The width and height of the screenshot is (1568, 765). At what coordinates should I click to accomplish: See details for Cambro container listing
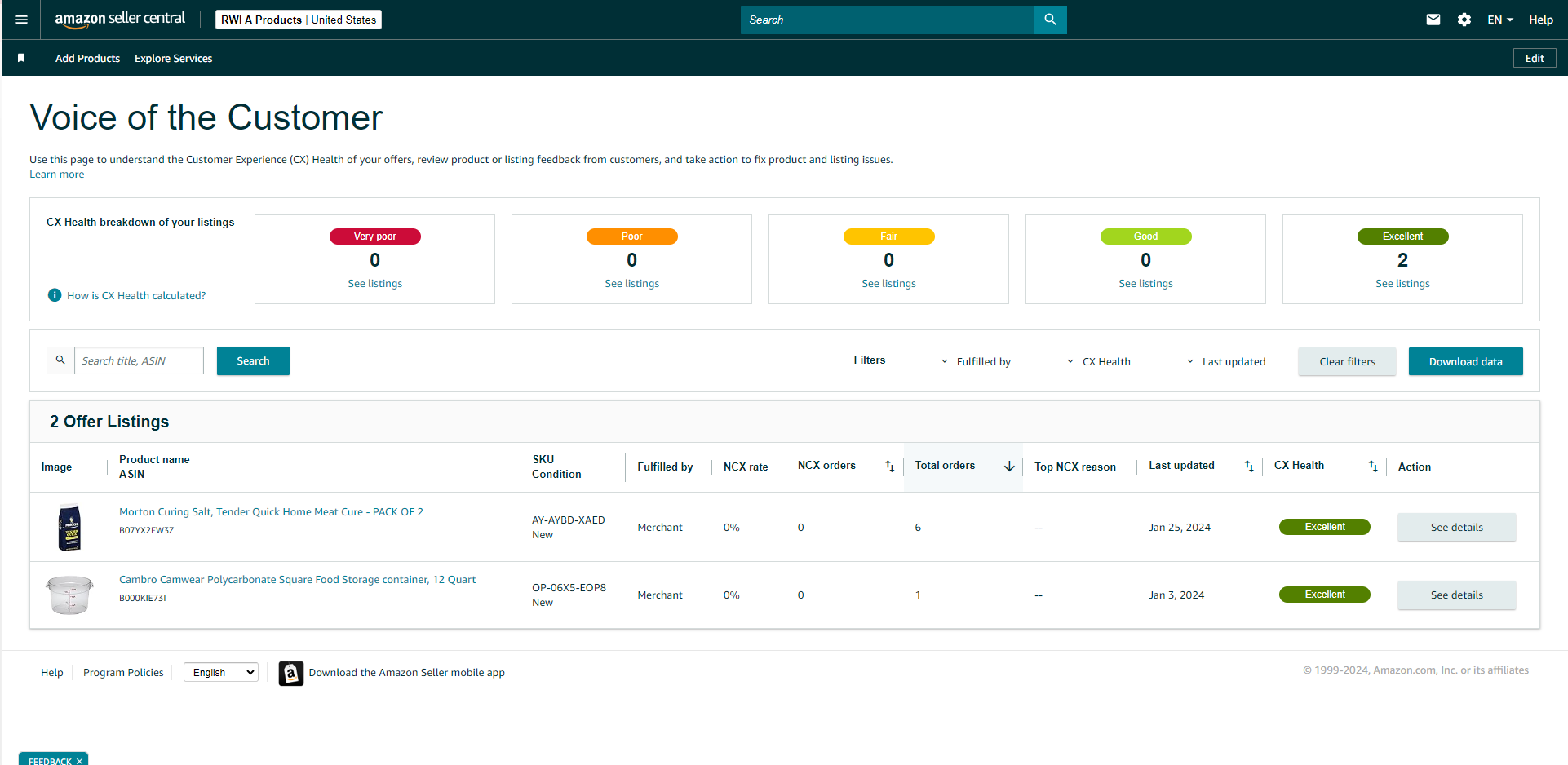[x=1456, y=595]
